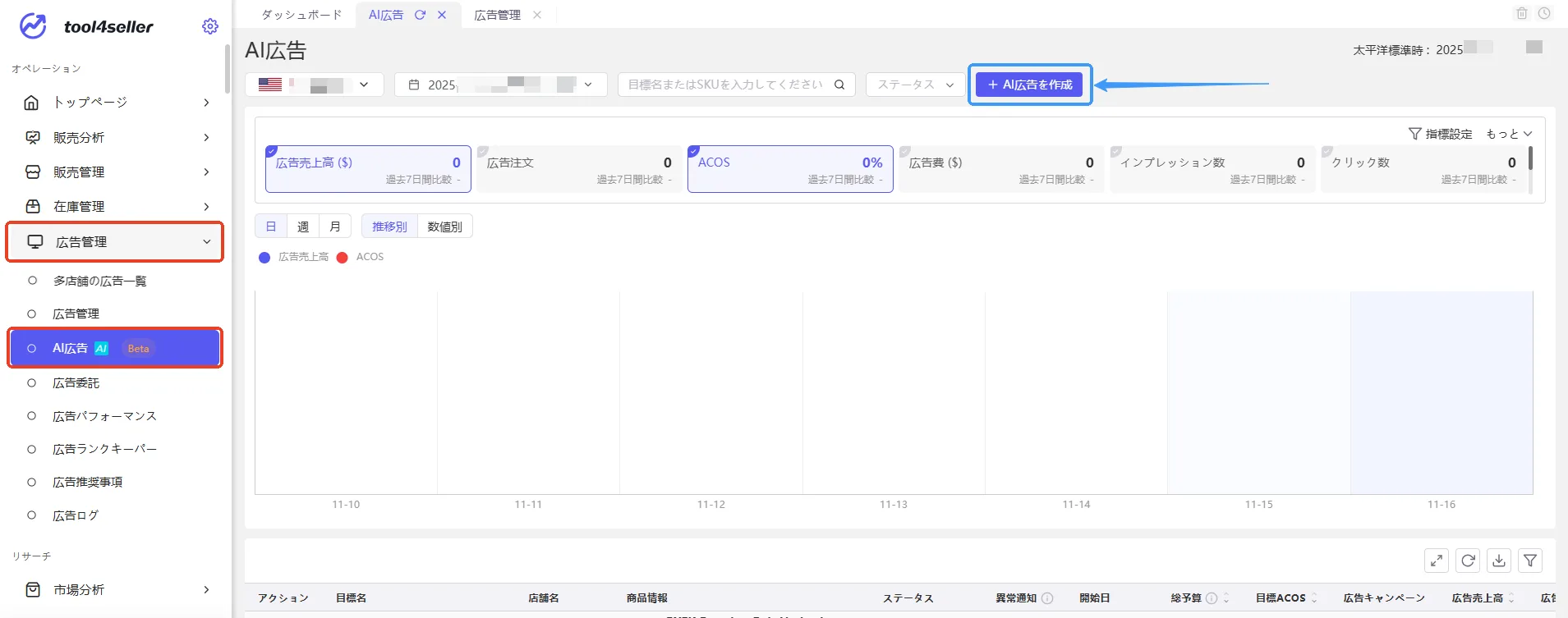Click the search magnifier icon in search box
This screenshot has height=618, width=1568.
click(x=839, y=85)
